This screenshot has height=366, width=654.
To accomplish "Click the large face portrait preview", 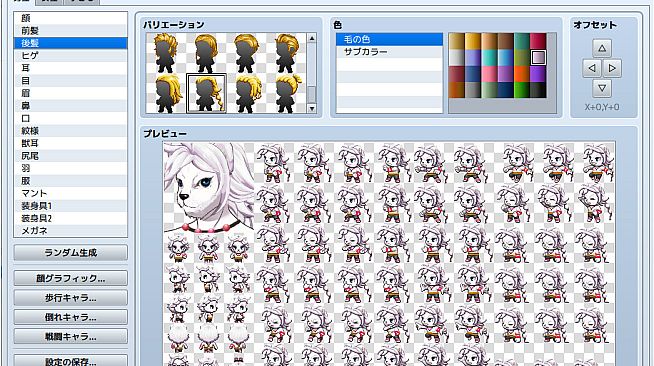I will point(209,187).
